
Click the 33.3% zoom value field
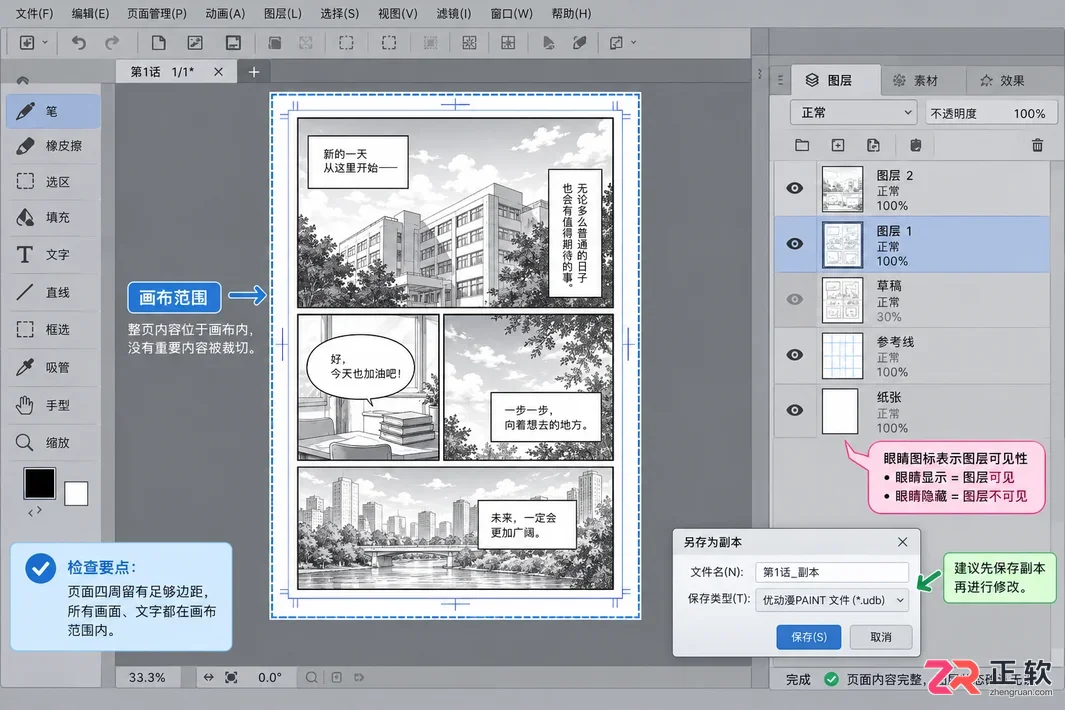click(147, 677)
